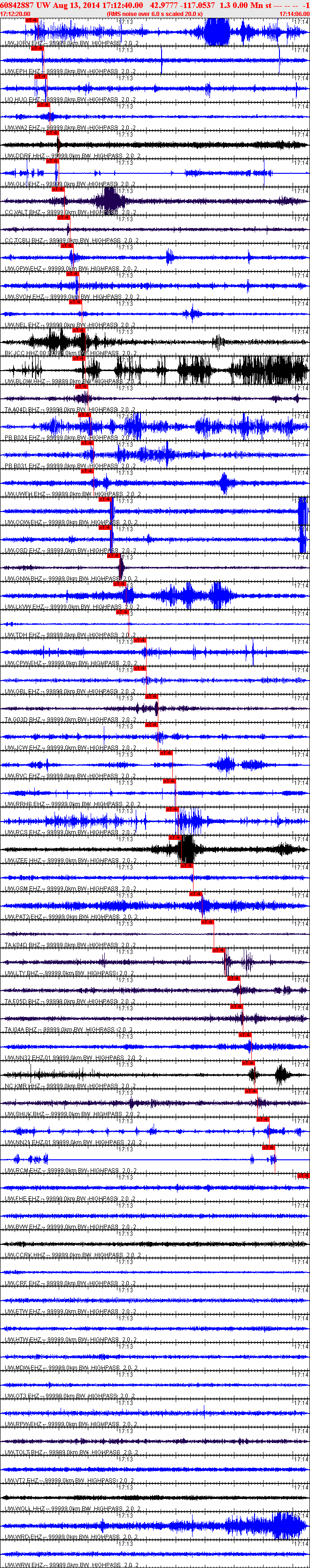The image size is (310, 1568).
Task: Click the start time 17:12:20.00 label
Action: [15, 14]
